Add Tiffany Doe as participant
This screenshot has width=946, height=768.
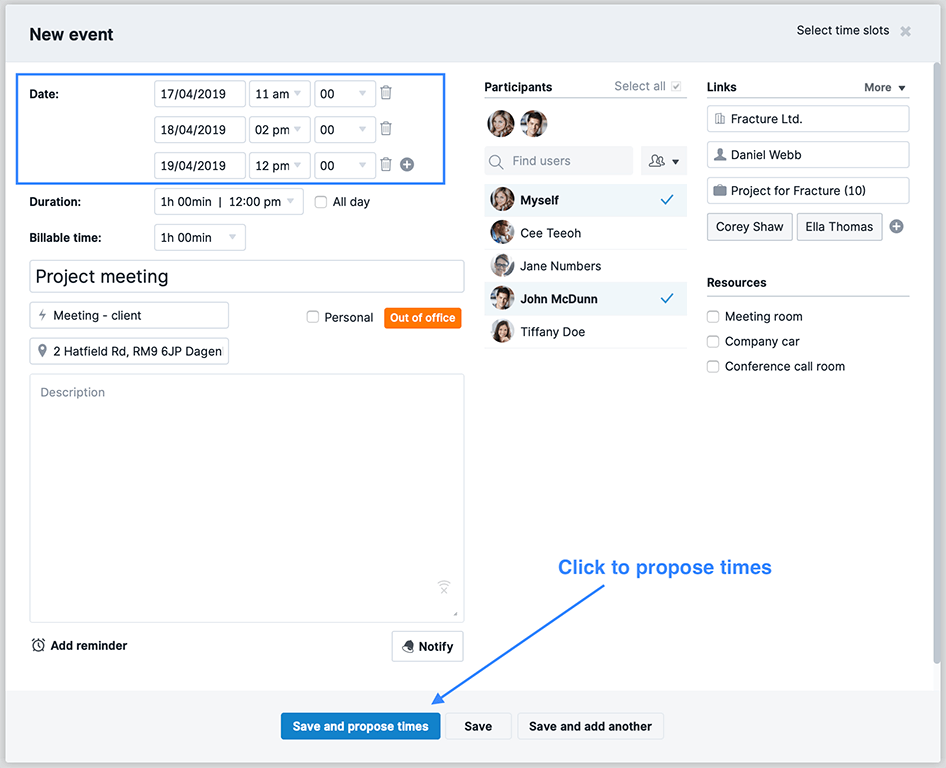(x=585, y=332)
